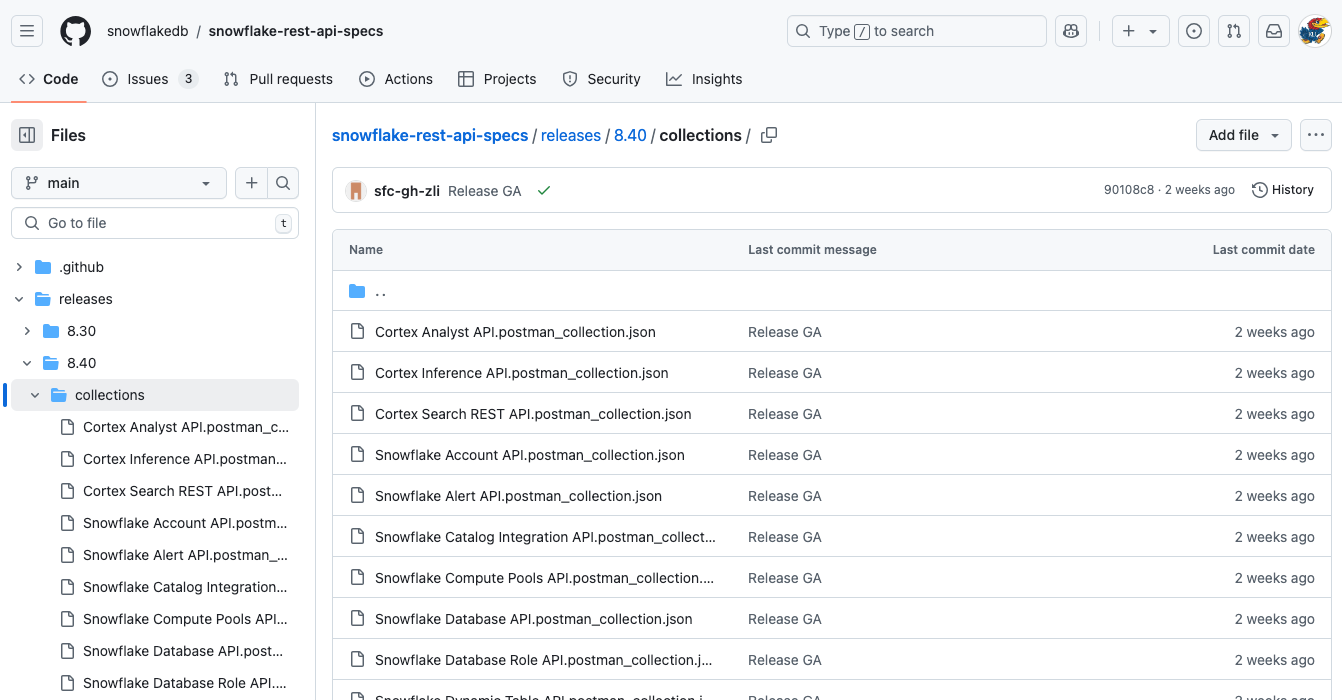The width and height of the screenshot is (1342, 700).
Task: Switch to the Projects tab
Action: (x=497, y=79)
